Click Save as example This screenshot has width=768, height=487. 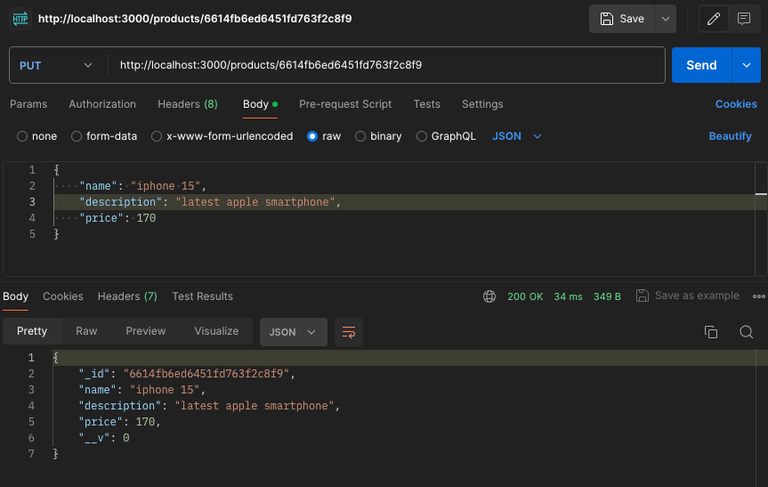687,296
